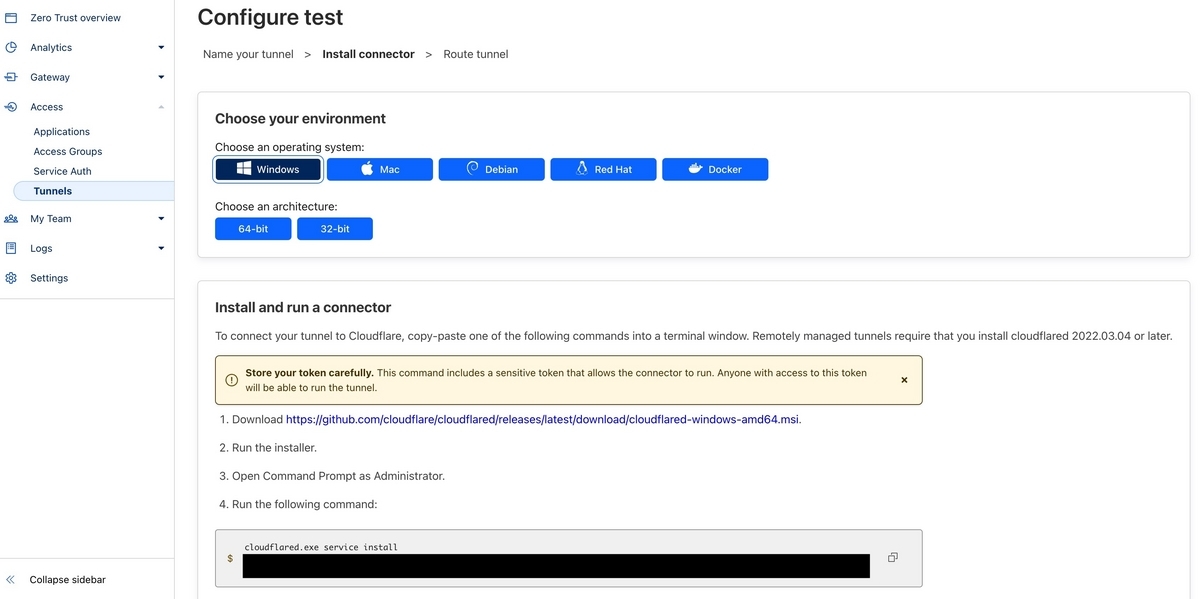
Task: Open Access Groups page
Action: (68, 151)
